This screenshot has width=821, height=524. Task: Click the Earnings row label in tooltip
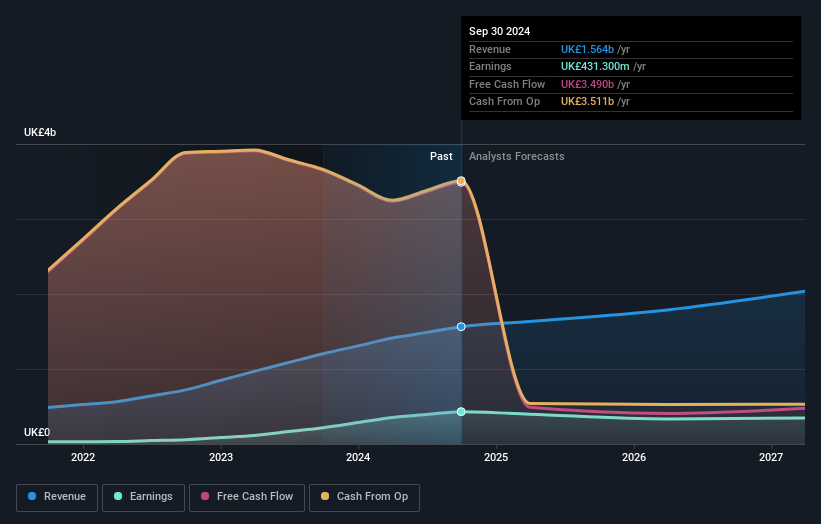click(x=490, y=66)
